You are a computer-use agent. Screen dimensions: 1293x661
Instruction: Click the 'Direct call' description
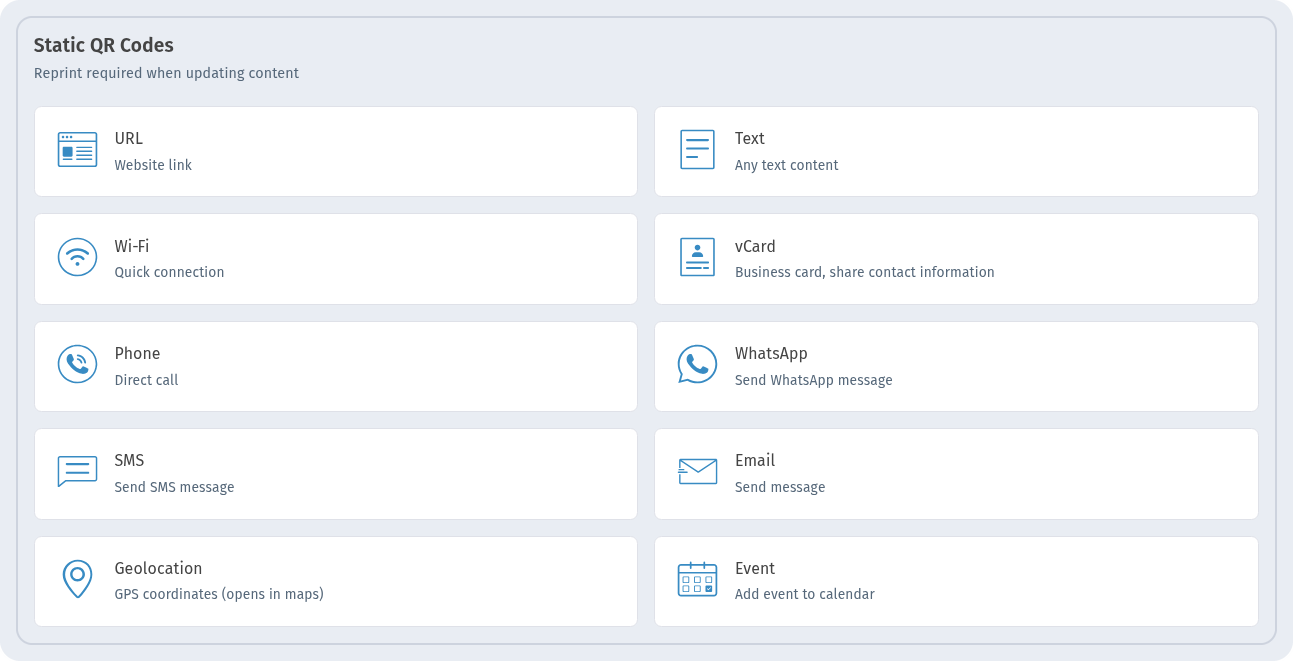pos(146,380)
